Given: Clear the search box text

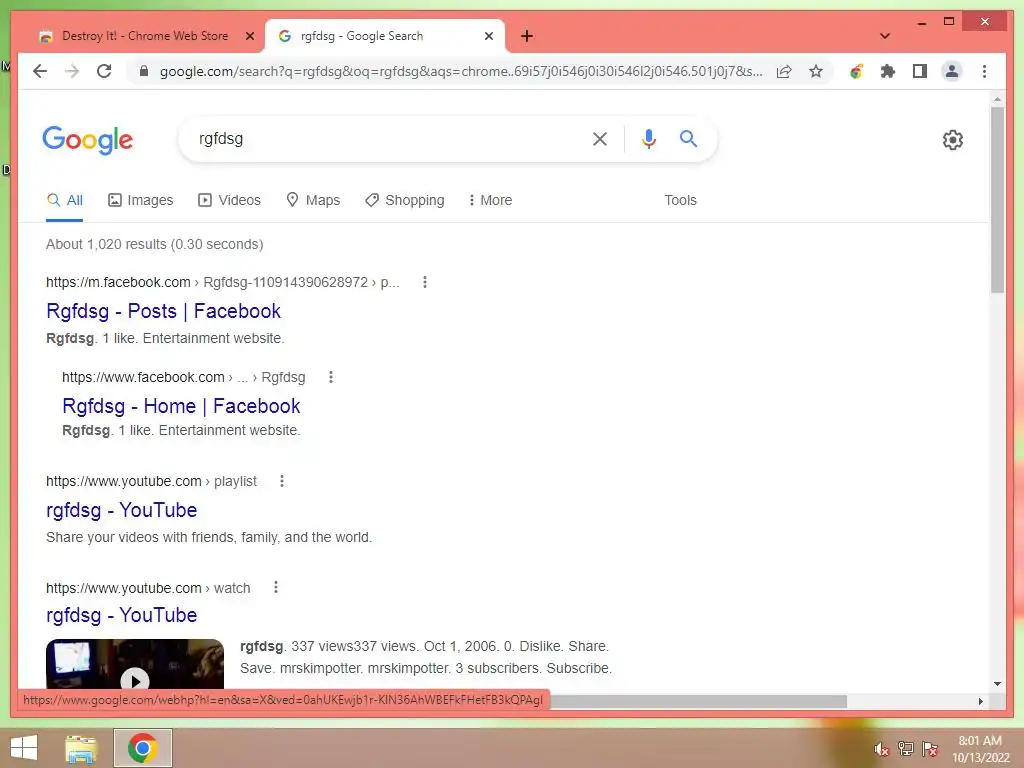Looking at the screenshot, I should pyautogui.click(x=600, y=138).
